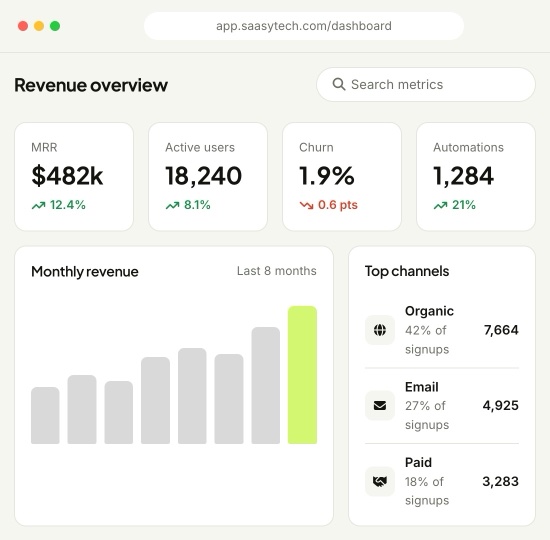The height and width of the screenshot is (540, 550).
Task: Click the yellow minimize window dot
Action: (39, 26)
